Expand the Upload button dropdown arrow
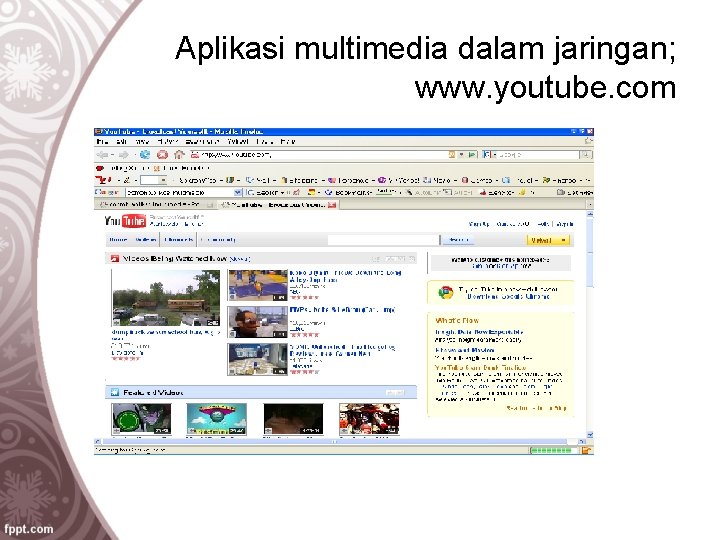Screen dimensions: 720x540 pos(563,240)
